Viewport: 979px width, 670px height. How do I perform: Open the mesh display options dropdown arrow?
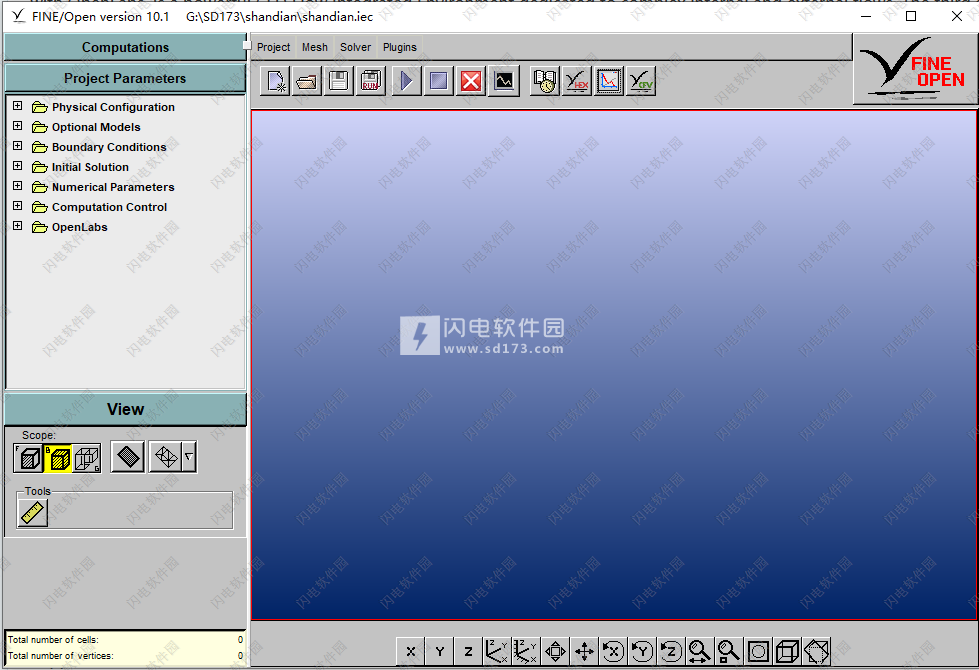point(189,457)
